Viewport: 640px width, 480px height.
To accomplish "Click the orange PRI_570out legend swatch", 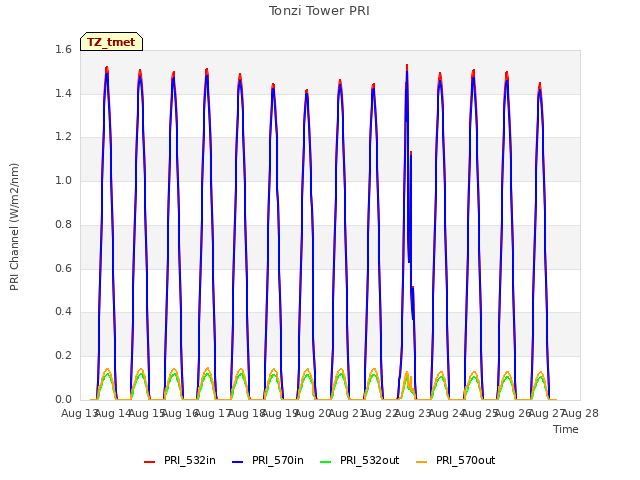I will pos(422,462).
